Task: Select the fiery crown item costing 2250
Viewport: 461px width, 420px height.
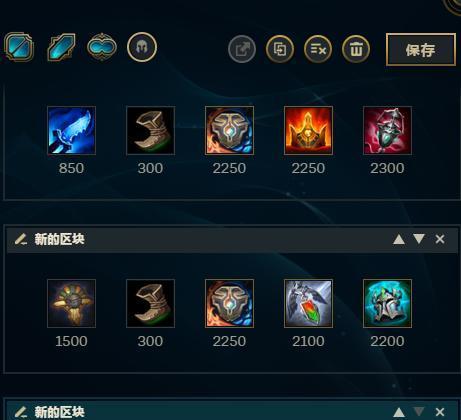Action: click(x=308, y=130)
